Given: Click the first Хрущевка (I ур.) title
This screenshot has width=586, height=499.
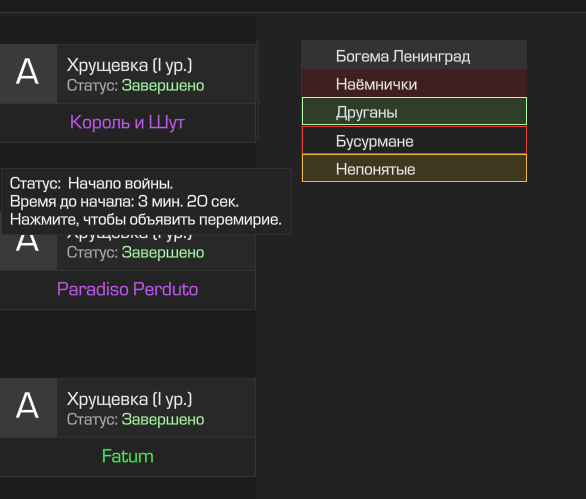Looking at the screenshot, I should coord(129,65).
